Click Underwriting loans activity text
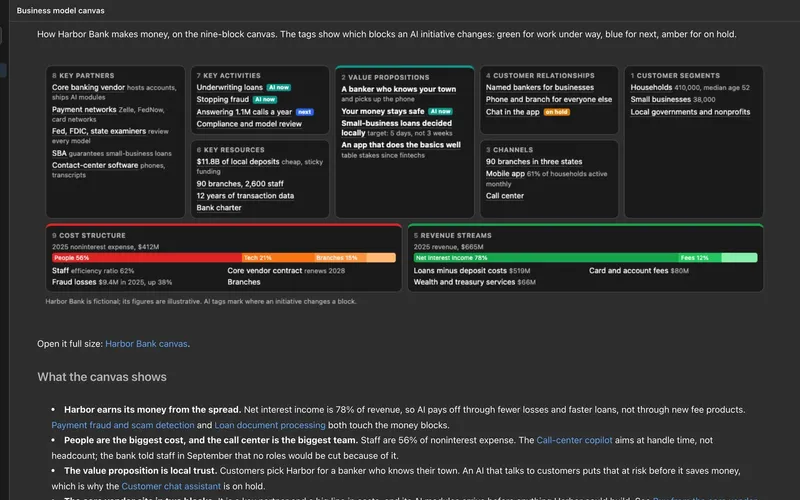 point(230,88)
